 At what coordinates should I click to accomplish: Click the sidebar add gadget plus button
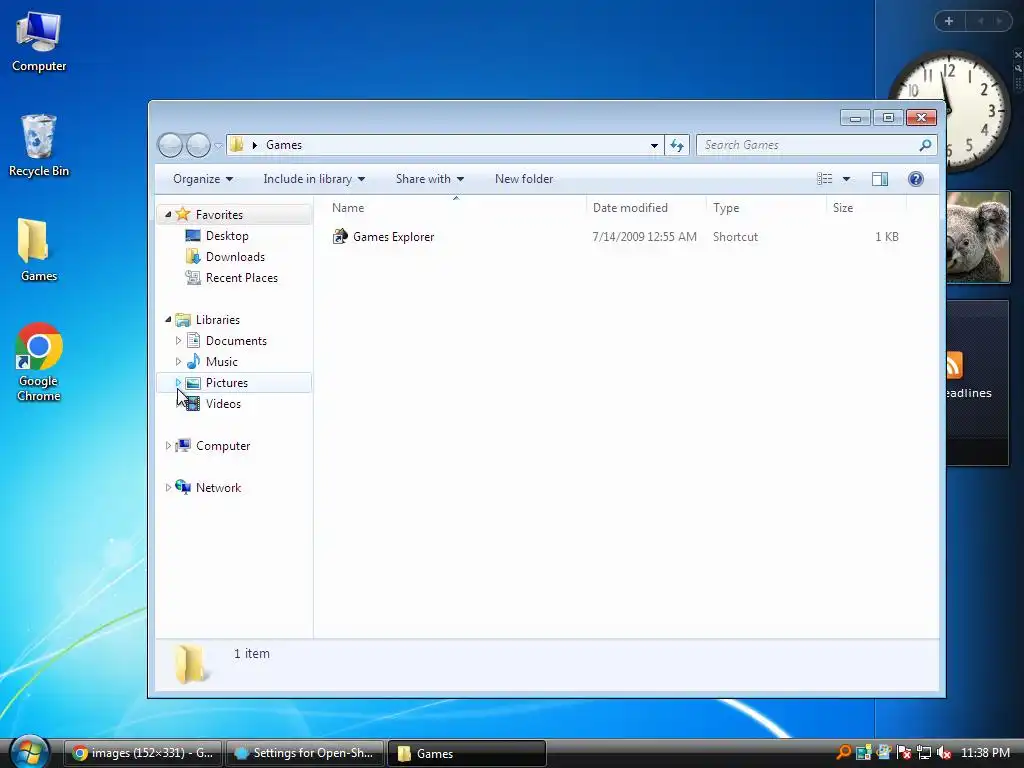pos(949,21)
